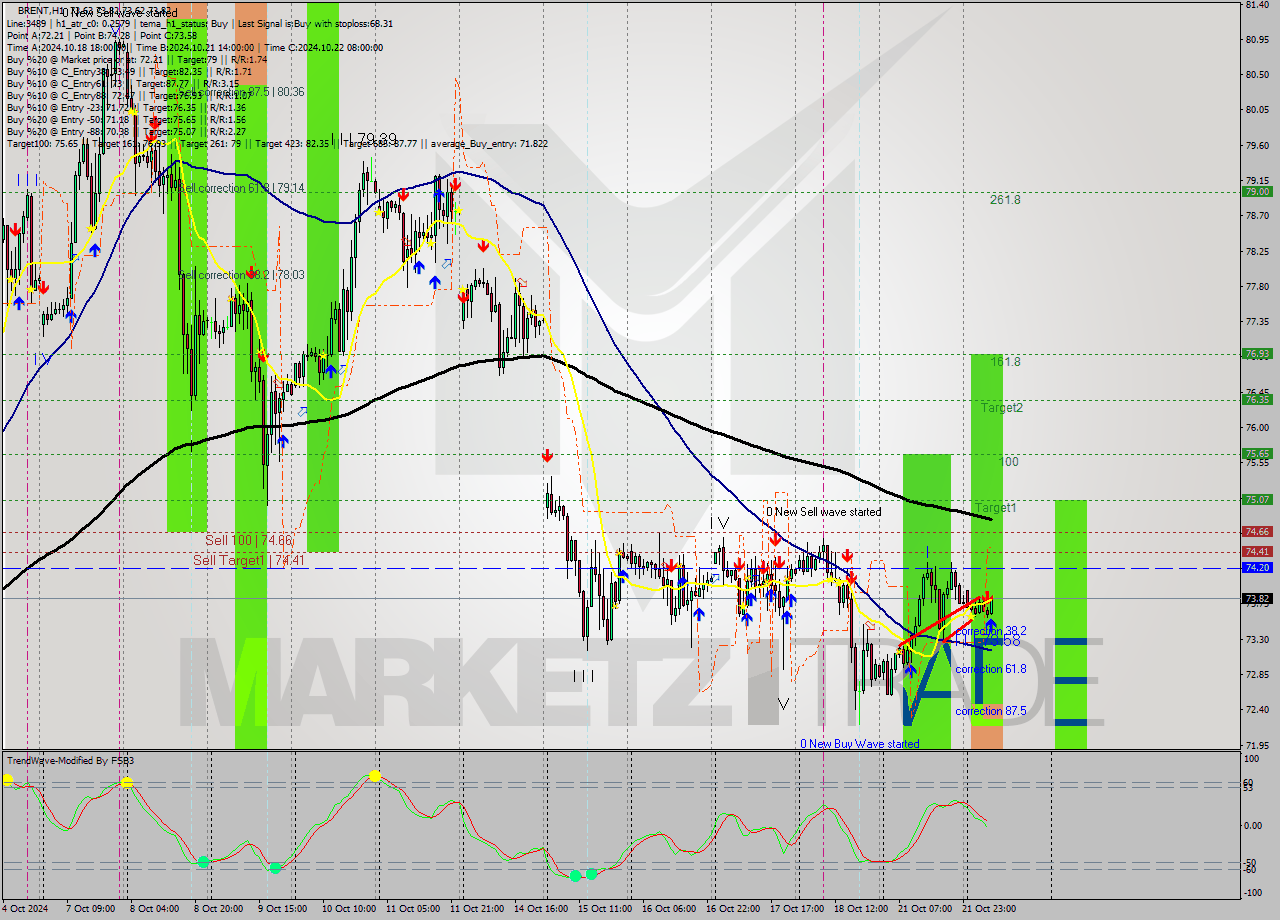Click the 'Last Signal is:Buy with stoploss:68.31' text
The width and height of the screenshot is (1280, 920).
click(x=315, y=23)
